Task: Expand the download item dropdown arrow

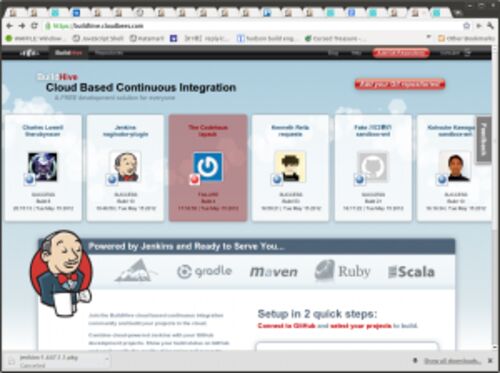Action: coord(107,359)
